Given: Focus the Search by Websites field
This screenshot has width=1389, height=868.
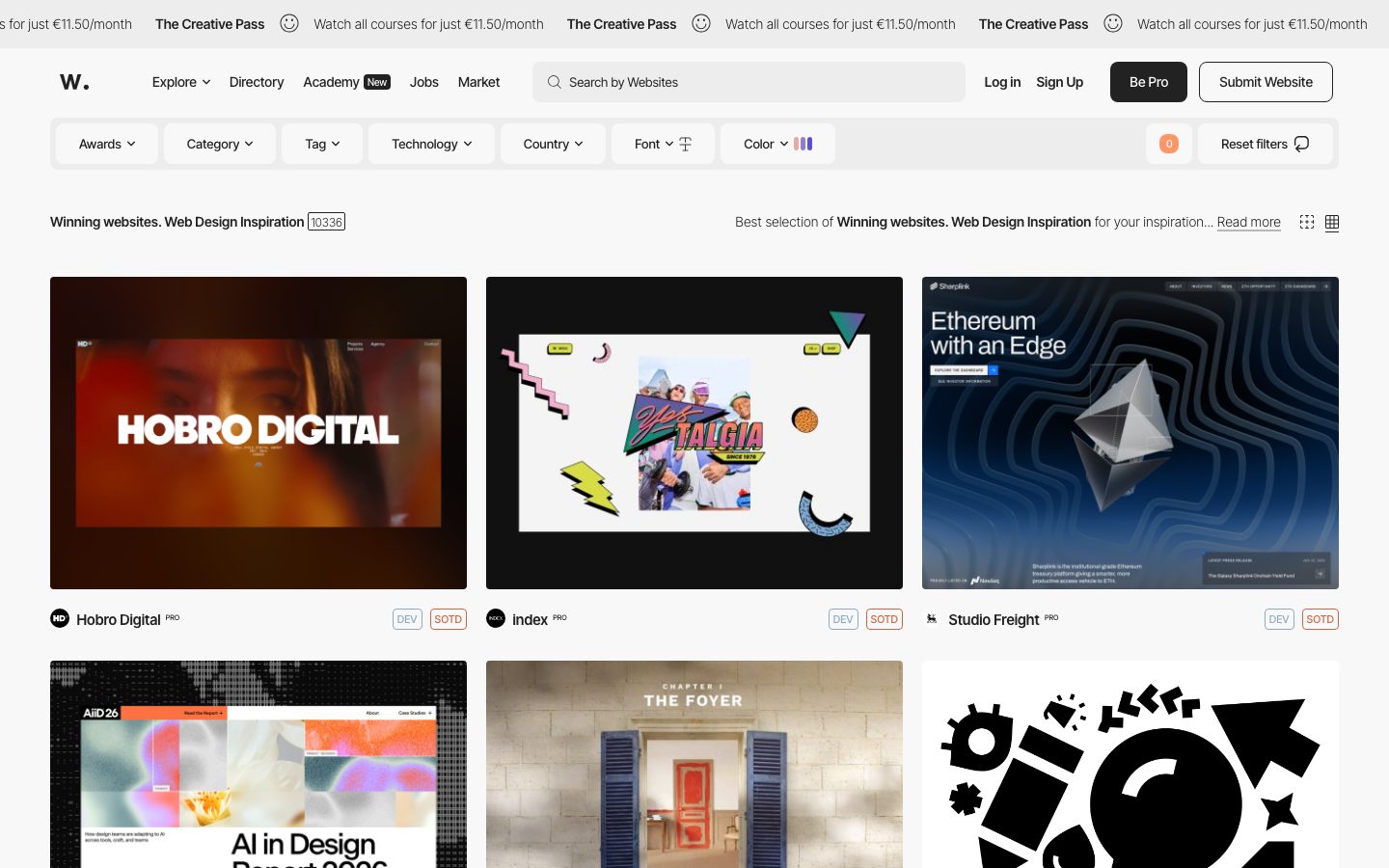Looking at the screenshot, I should click(x=749, y=82).
